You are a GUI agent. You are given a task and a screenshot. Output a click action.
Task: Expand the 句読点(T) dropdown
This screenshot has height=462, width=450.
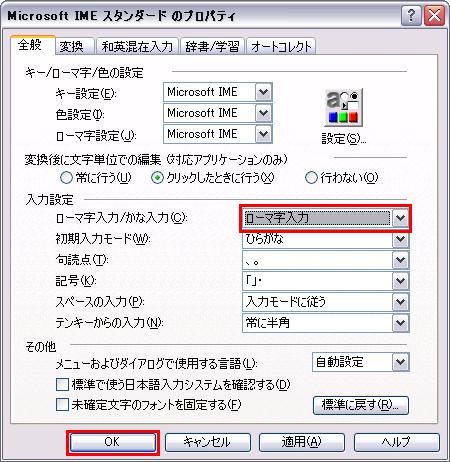point(400,260)
